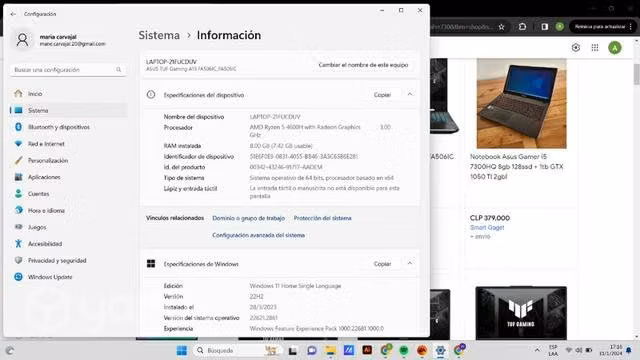The height and width of the screenshot is (360, 640).
Task: Click the Accesibilidad figure icon
Action: 18,244
